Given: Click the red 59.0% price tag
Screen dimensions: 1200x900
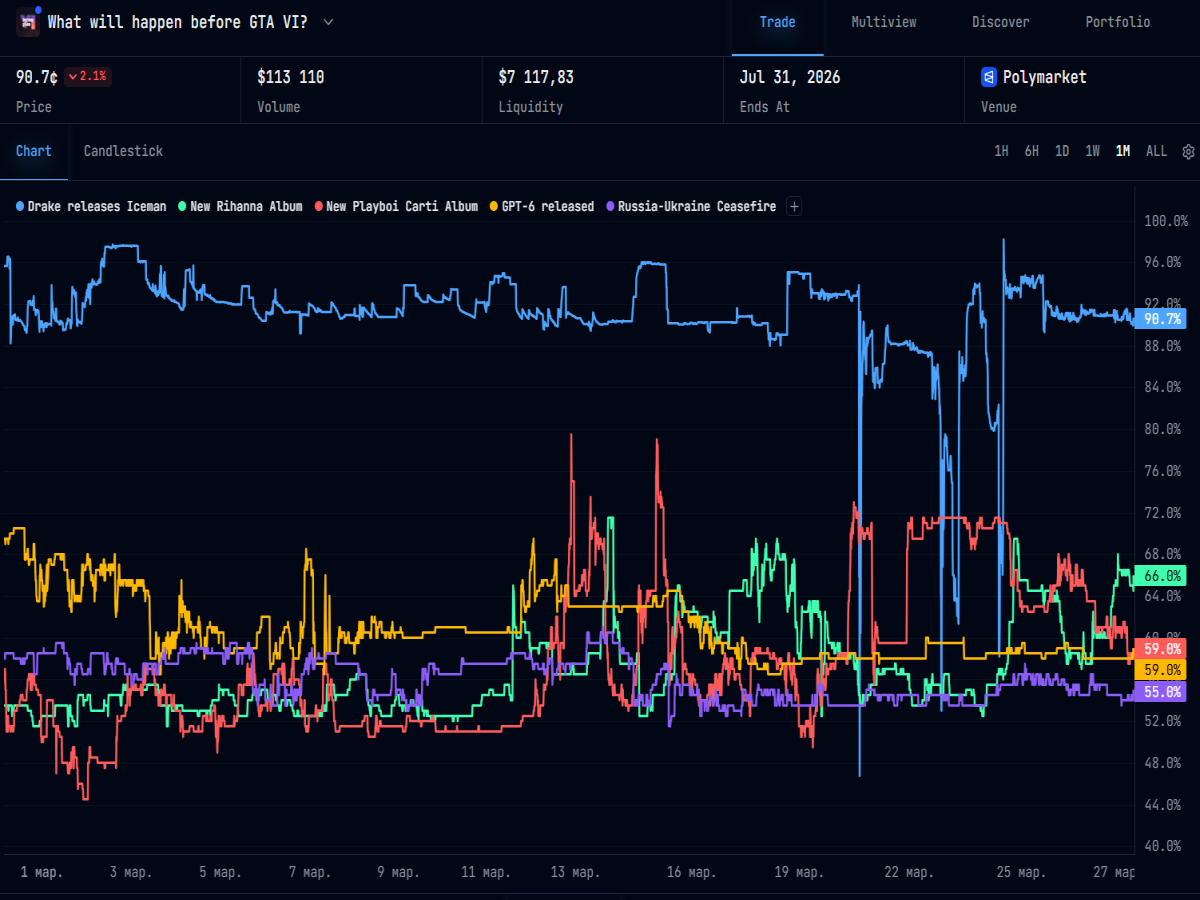Looking at the screenshot, I should coord(1161,648).
